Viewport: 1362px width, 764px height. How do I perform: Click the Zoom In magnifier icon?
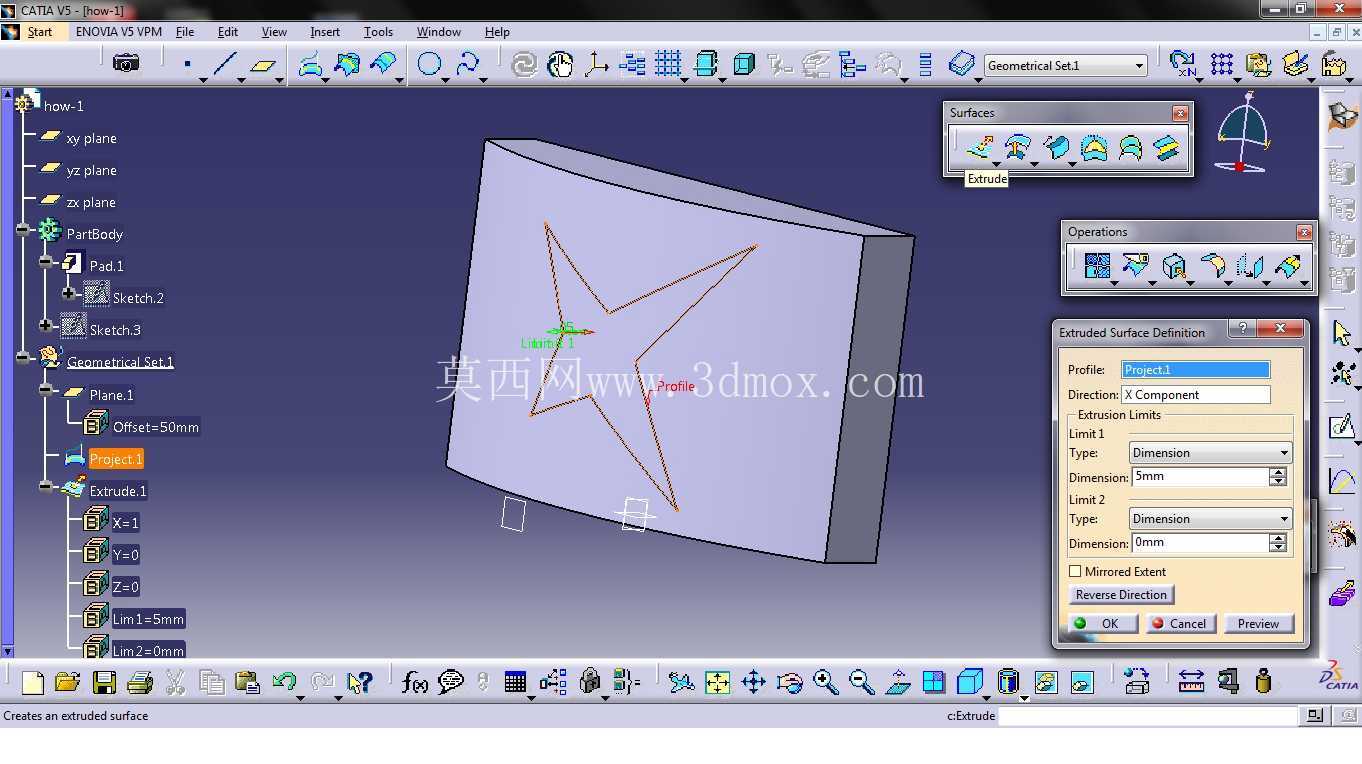pyautogui.click(x=825, y=682)
